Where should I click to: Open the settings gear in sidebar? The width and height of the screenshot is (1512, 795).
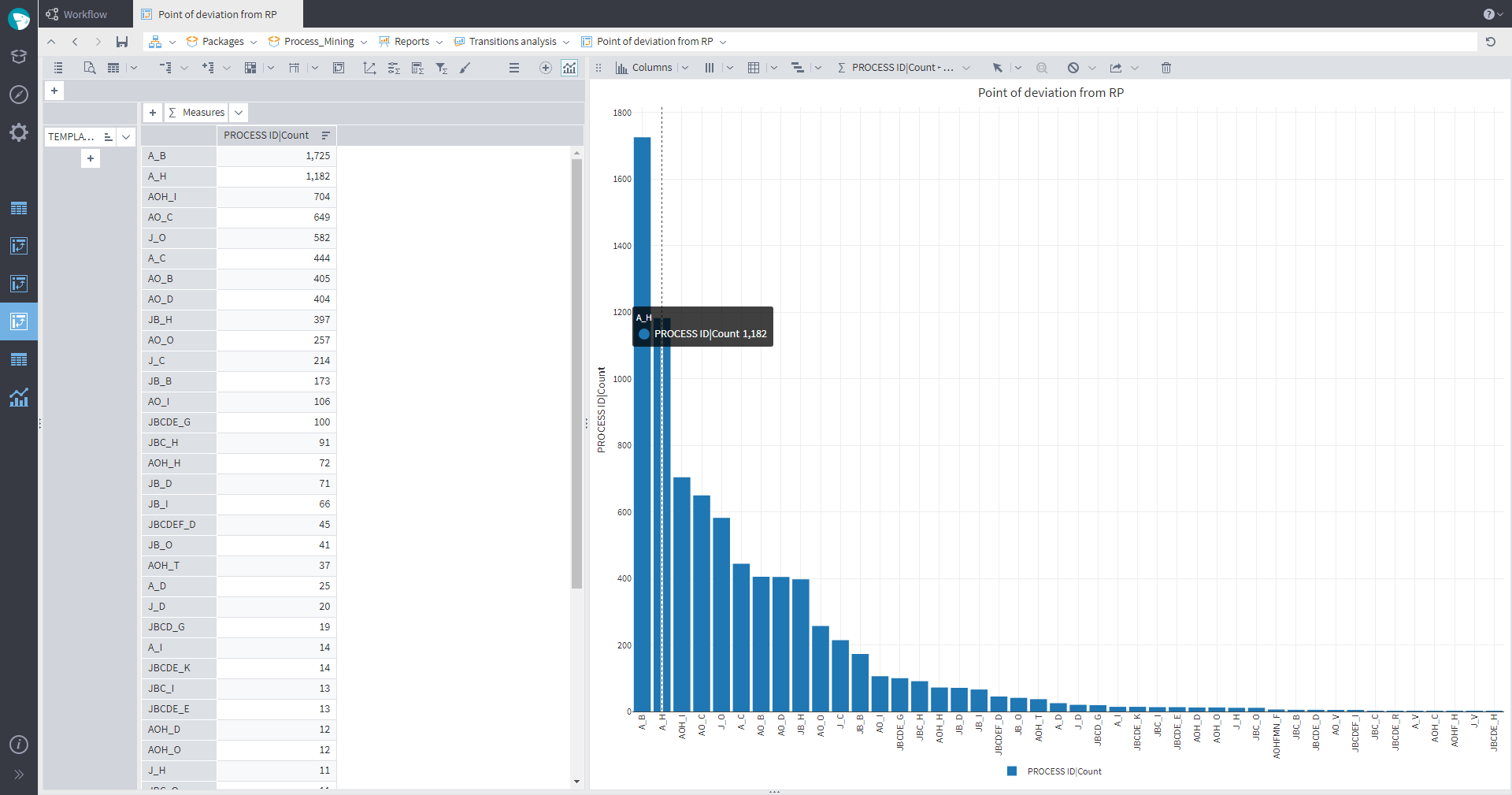coord(19,132)
